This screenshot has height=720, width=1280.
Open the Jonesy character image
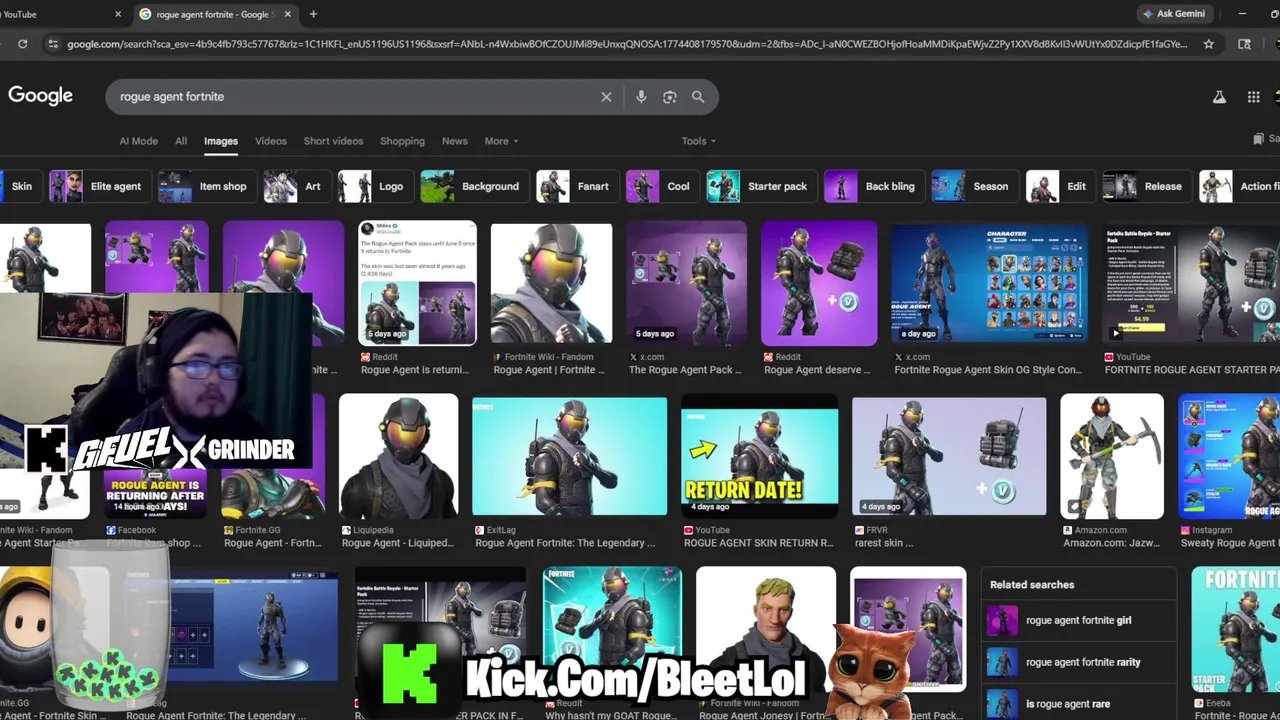[x=766, y=629]
